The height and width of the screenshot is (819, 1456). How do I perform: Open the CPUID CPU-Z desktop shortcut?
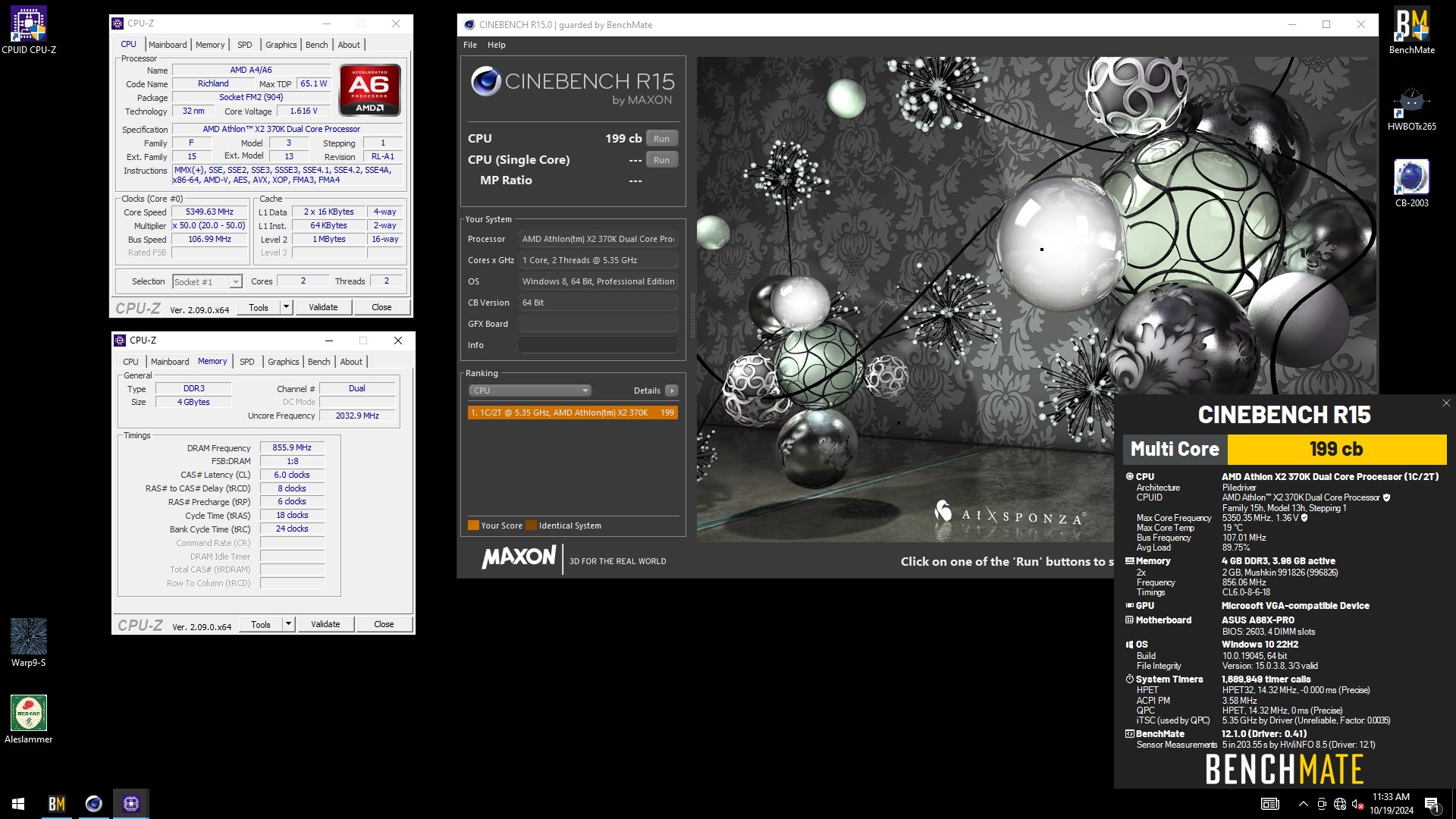[29, 30]
